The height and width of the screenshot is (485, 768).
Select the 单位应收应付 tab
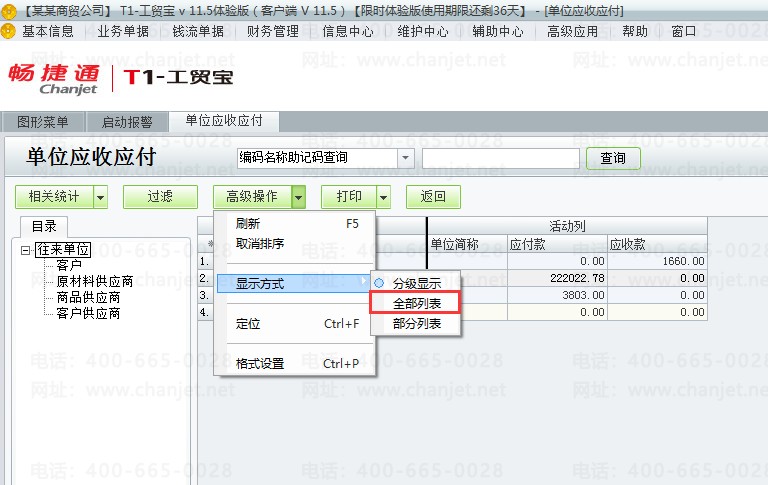pyautogui.click(x=224, y=121)
